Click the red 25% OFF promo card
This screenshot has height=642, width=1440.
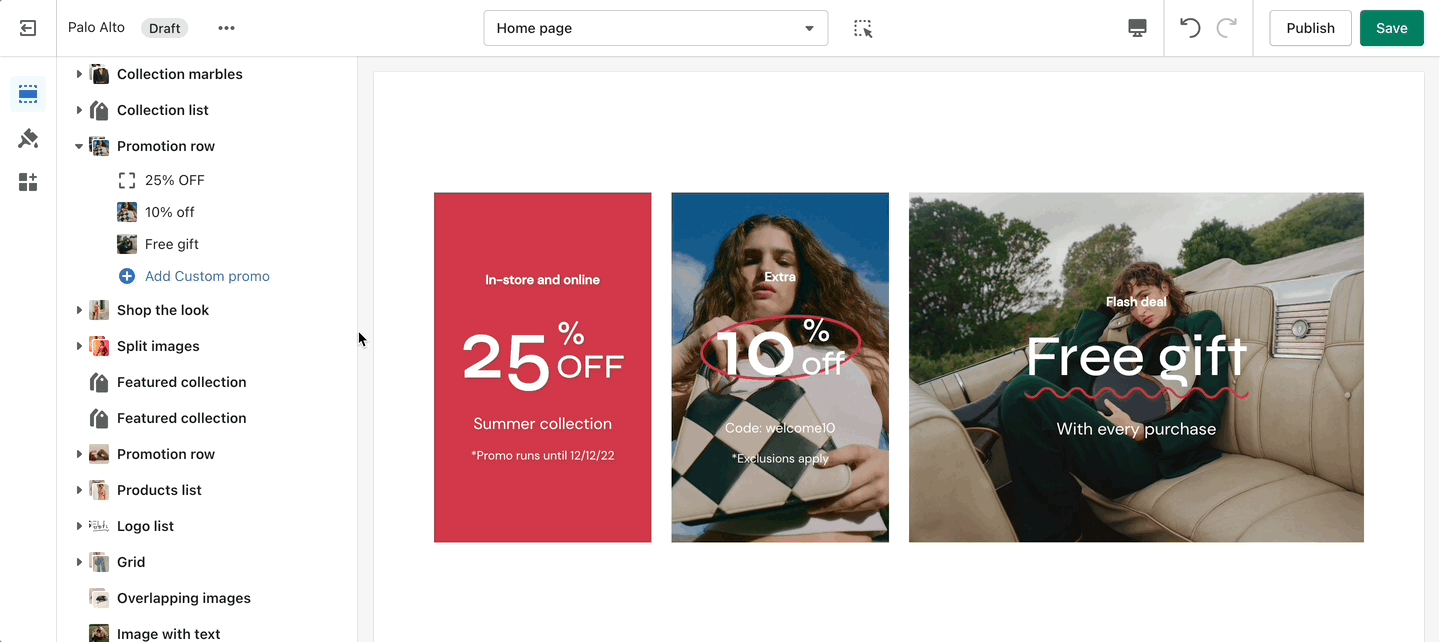542,367
